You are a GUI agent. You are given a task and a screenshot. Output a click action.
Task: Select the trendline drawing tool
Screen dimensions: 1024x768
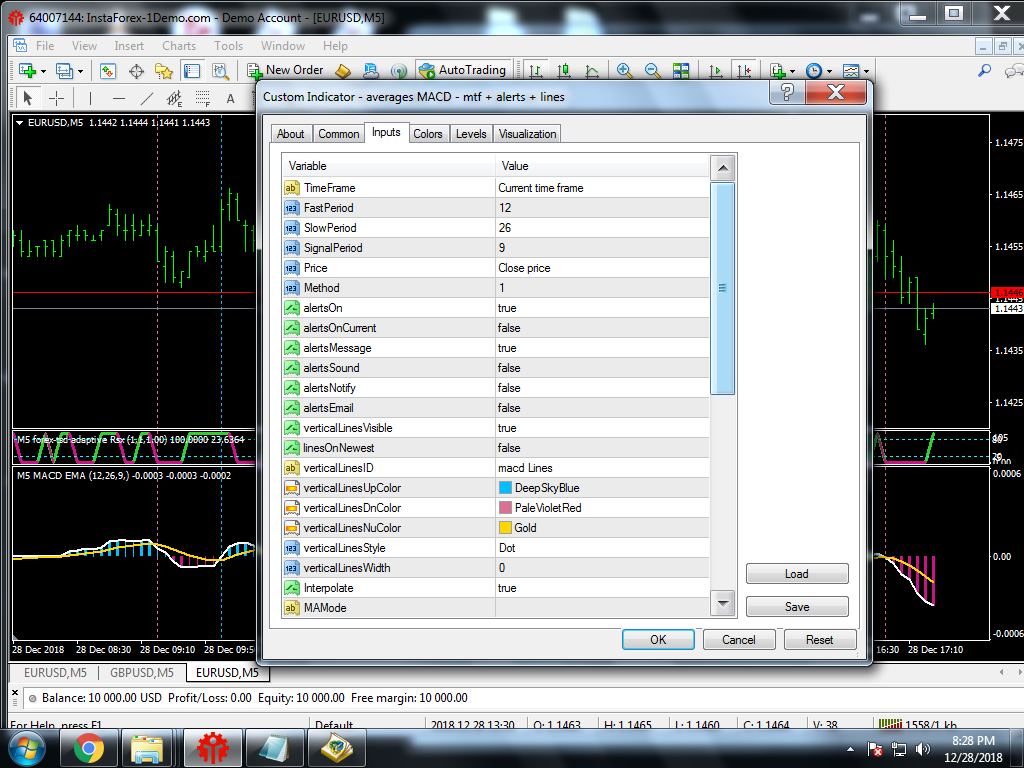[x=147, y=98]
